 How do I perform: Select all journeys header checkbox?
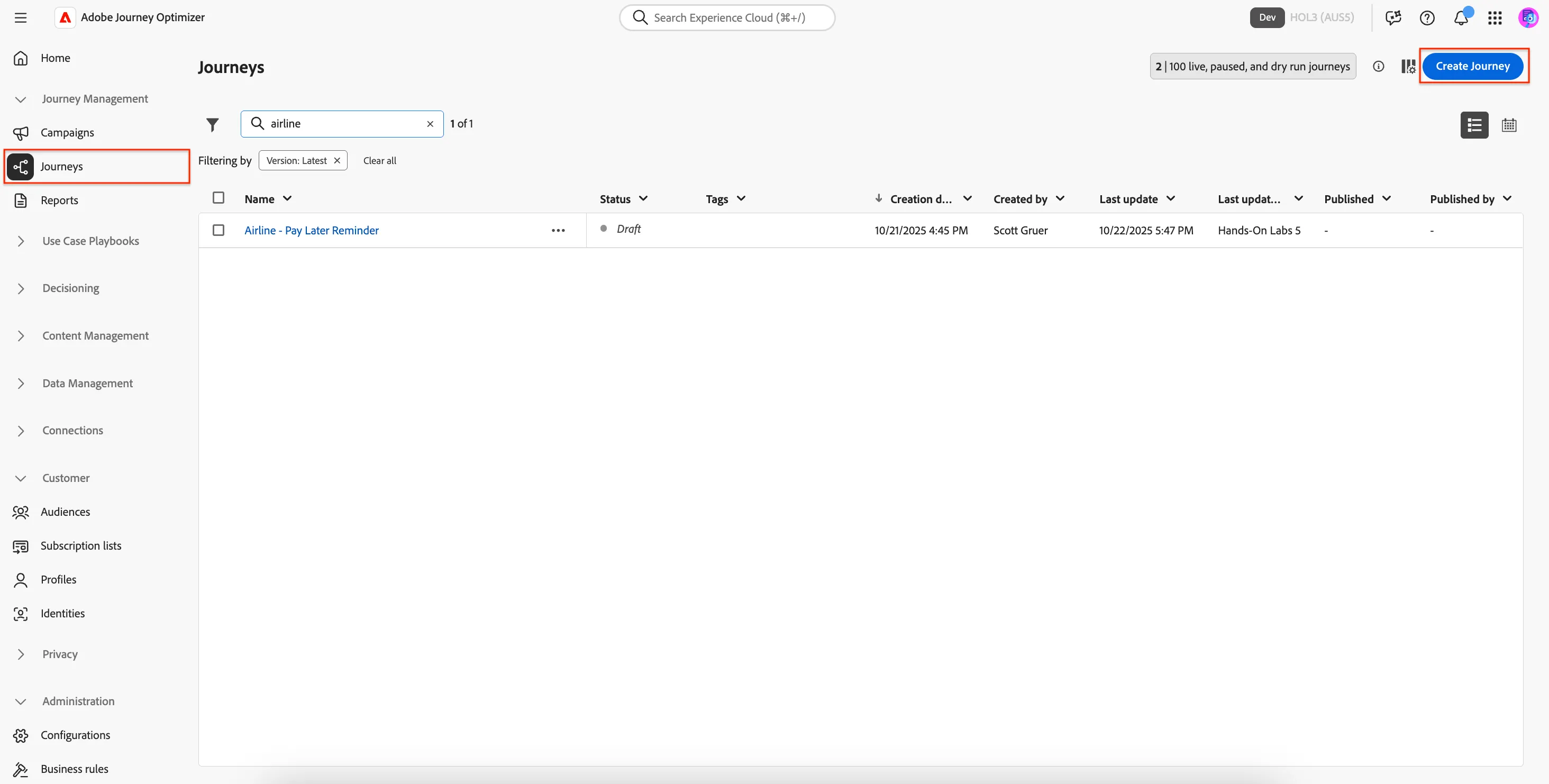click(218, 198)
